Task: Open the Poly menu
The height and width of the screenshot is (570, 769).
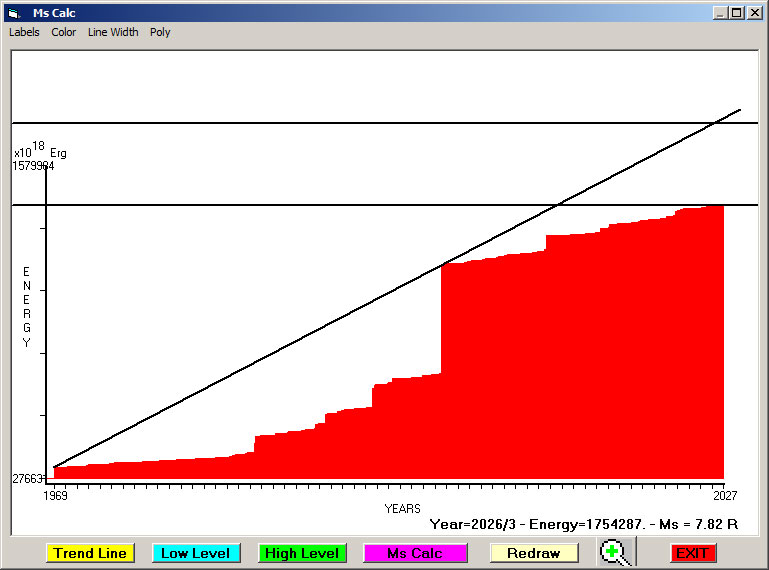Action: 160,32
